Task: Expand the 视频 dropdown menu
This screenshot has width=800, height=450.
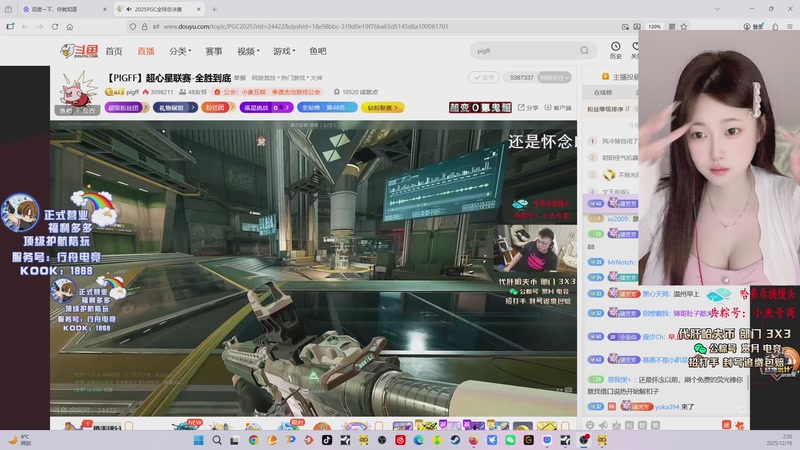Action: pyautogui.click(x=248, y=51)
